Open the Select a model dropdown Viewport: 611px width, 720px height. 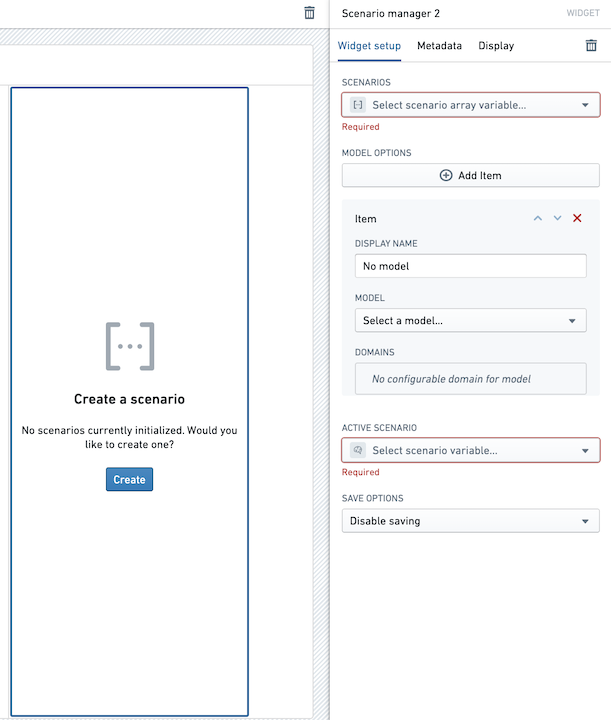click(x=471, y=321)
